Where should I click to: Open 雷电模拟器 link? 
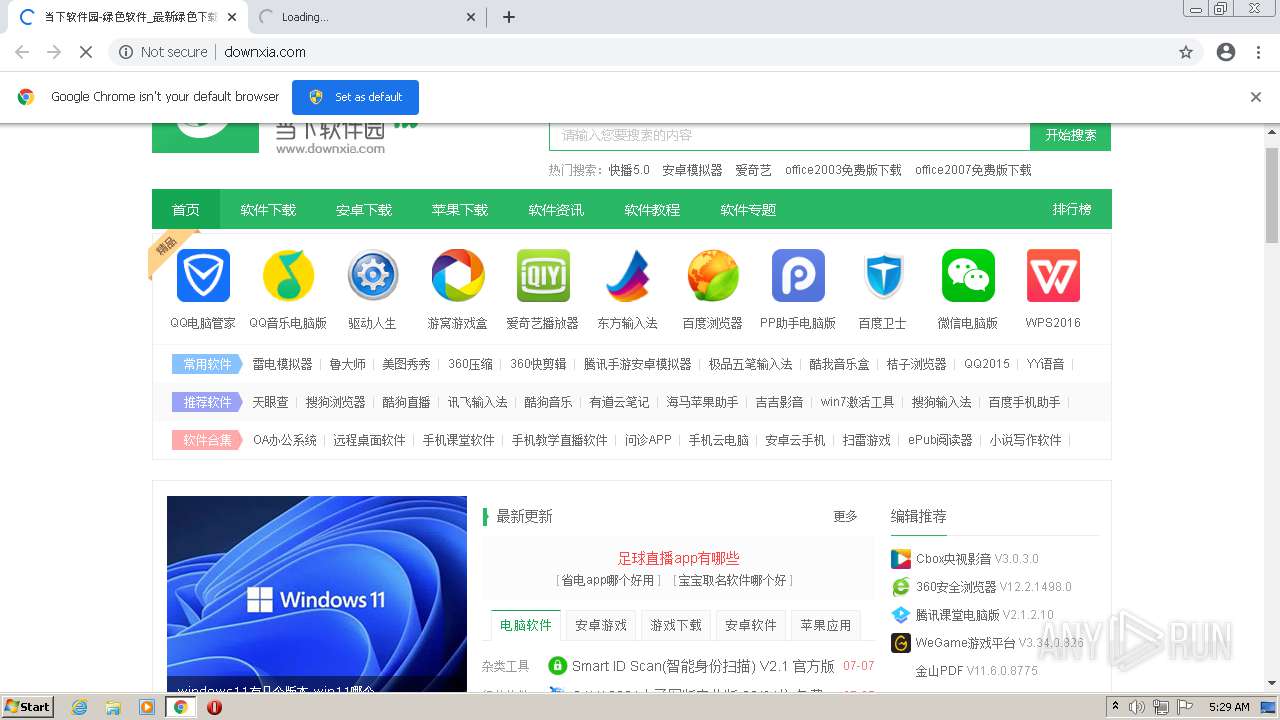click(282, 364)
